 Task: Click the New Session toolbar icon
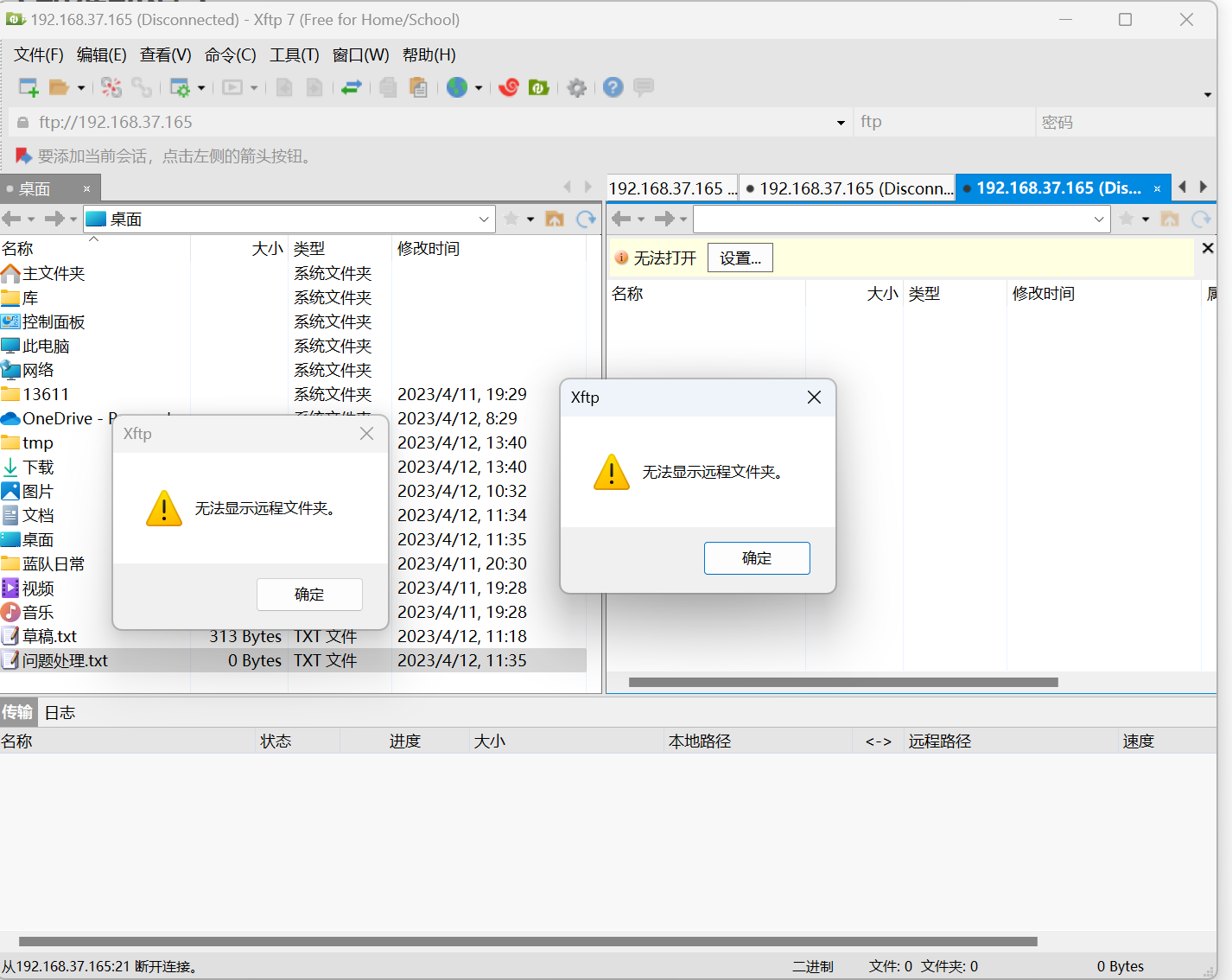pos(29,87)
